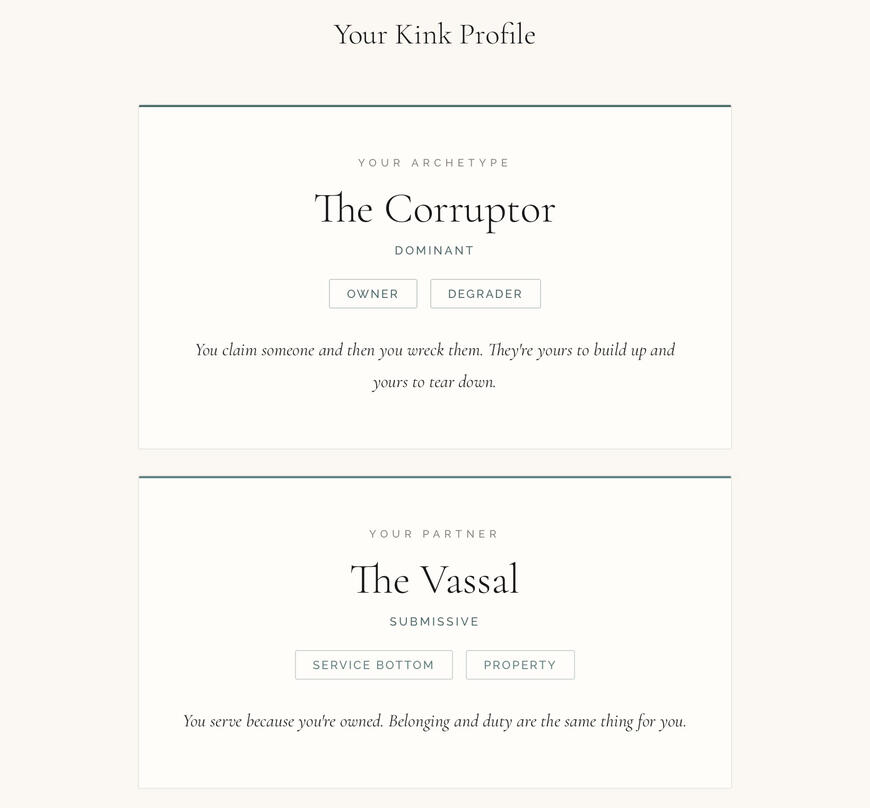Click the line 'yours to tear down.'
The width and height of the screenshot is (870, 808).
tap(434, 382)
